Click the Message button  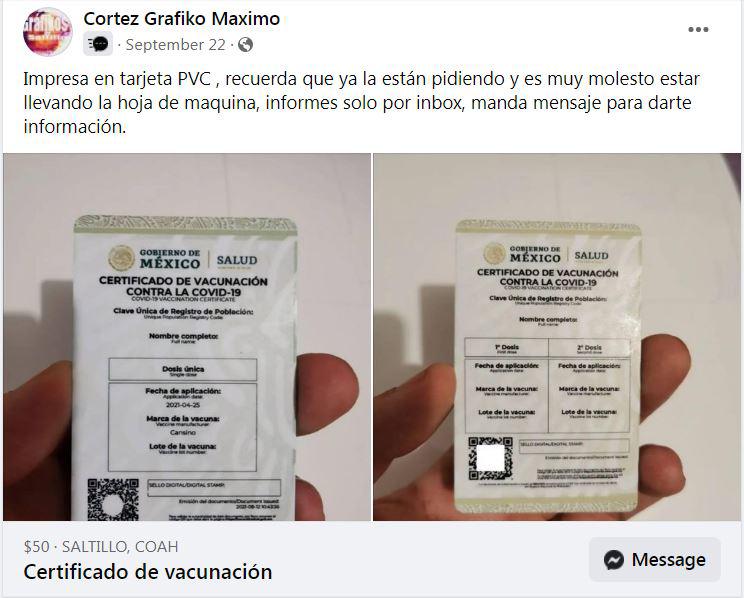pos(655,560)
